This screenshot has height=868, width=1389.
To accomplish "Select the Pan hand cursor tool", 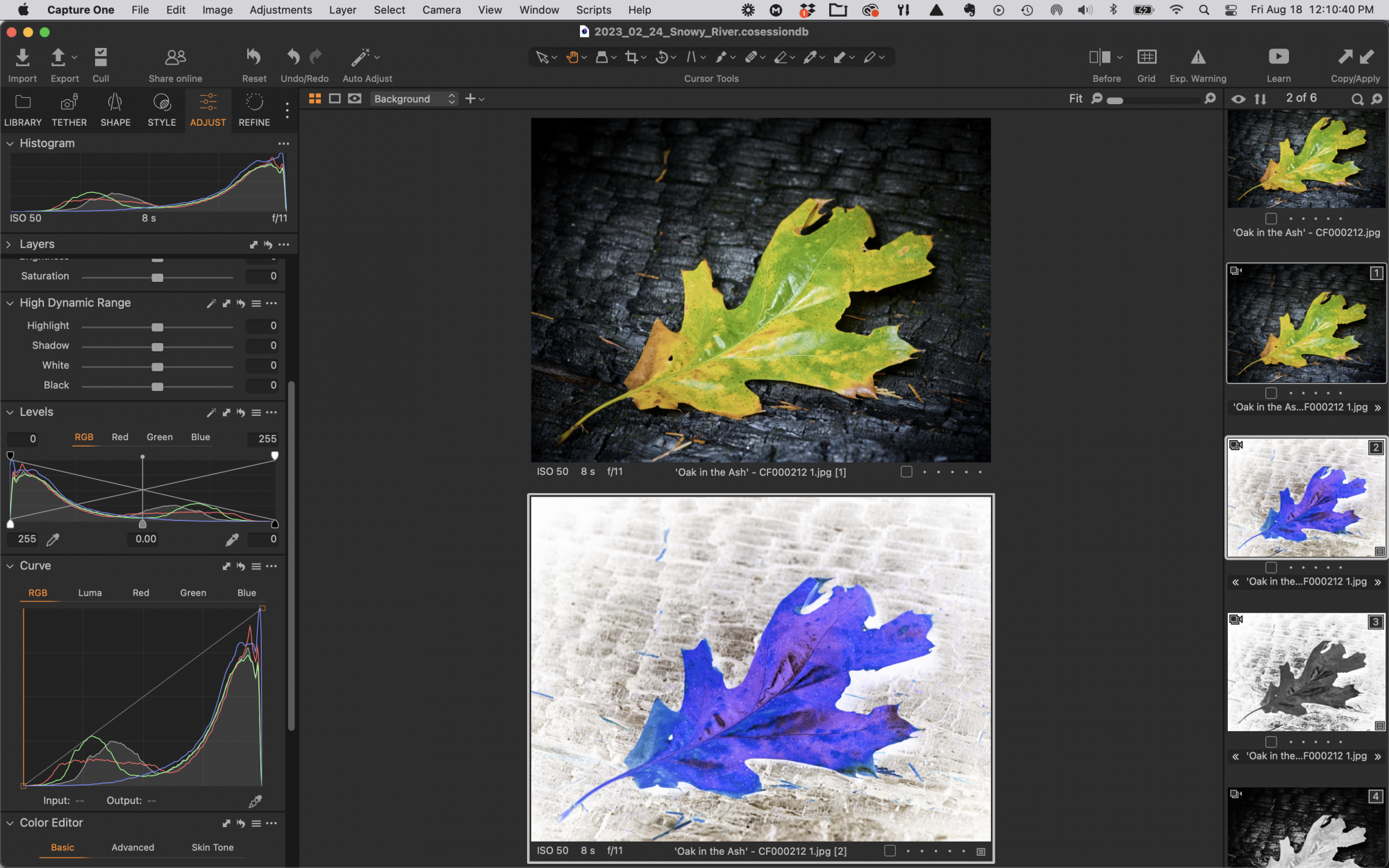I will click(572, 57).
